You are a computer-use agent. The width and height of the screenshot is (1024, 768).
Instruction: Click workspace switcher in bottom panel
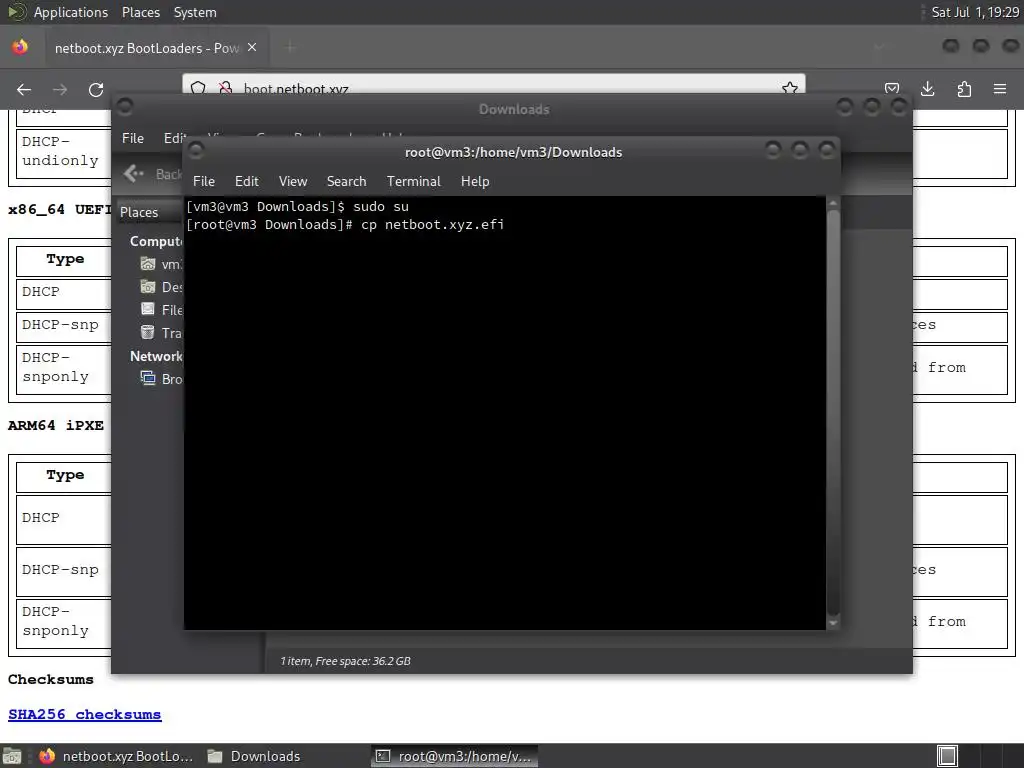point(947,756)
